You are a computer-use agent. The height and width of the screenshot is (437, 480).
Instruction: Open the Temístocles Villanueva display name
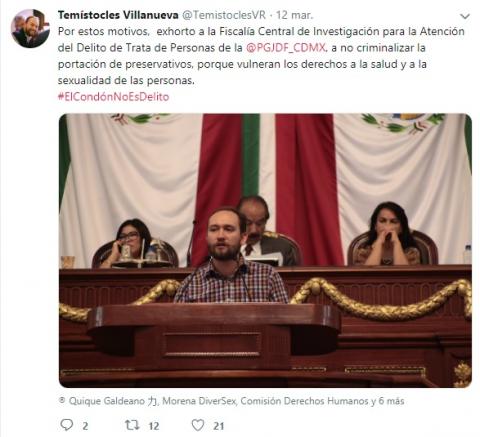(x=118, y=15)
